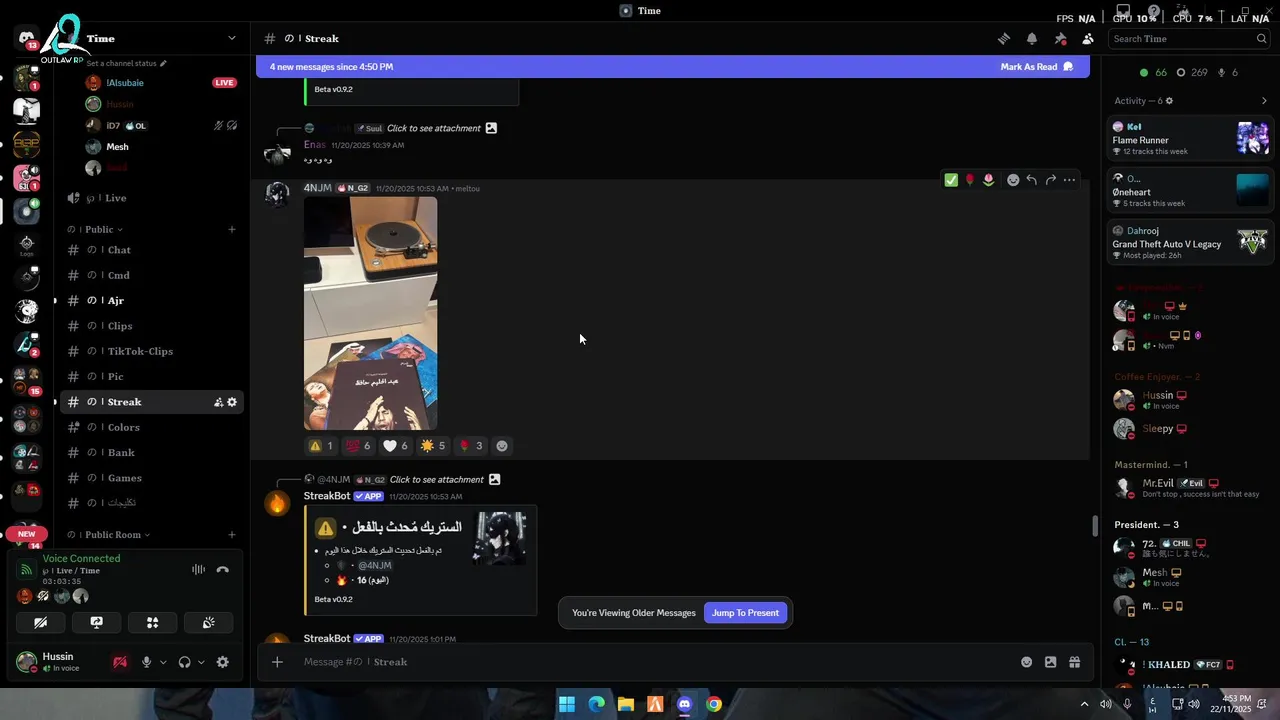Viewport: 1280px width, 720px height.
Task: Open the Ajr channel
Action: click(150, 301)
